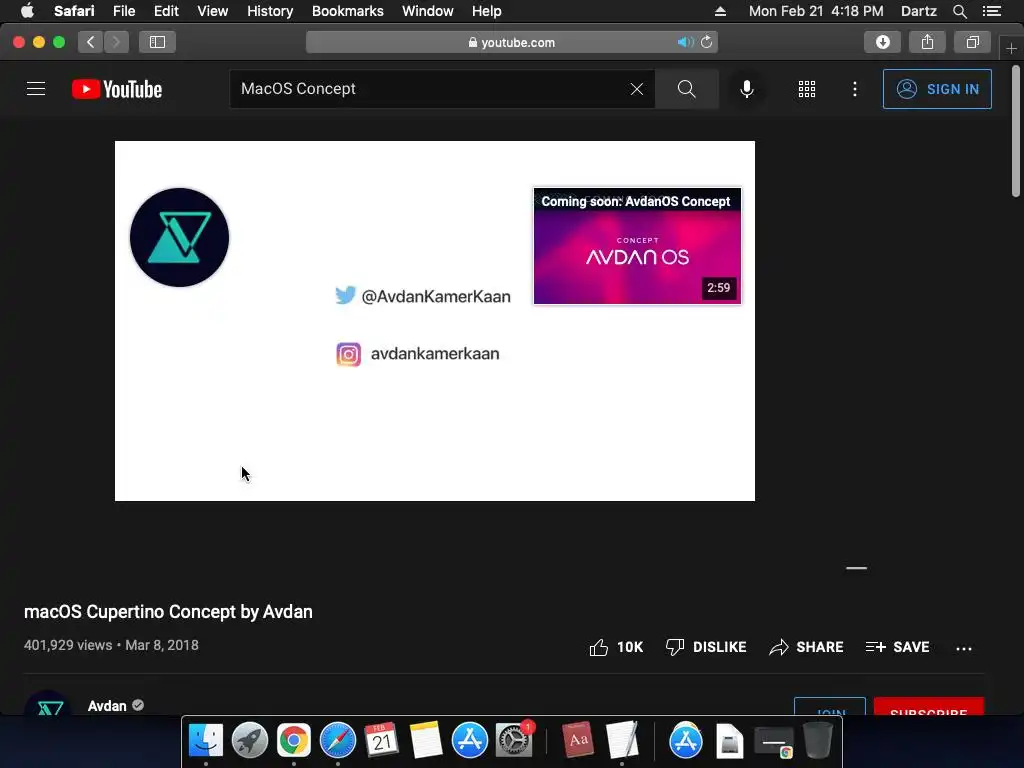The image size is (1024, 768).
Task: Go forward with Safari's forward arrow
Action: click(116, 42)
